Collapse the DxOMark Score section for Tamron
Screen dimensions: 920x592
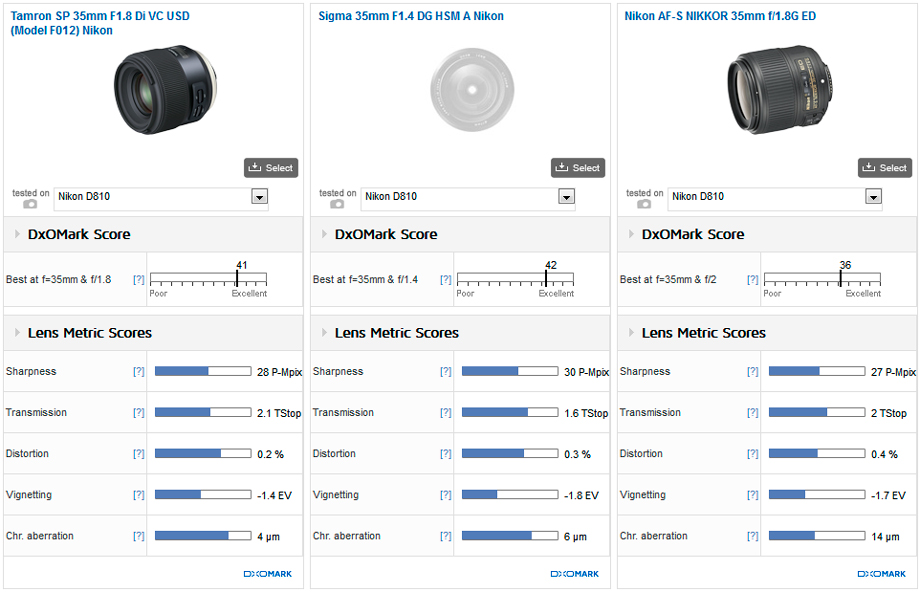(x=17, y=235)
